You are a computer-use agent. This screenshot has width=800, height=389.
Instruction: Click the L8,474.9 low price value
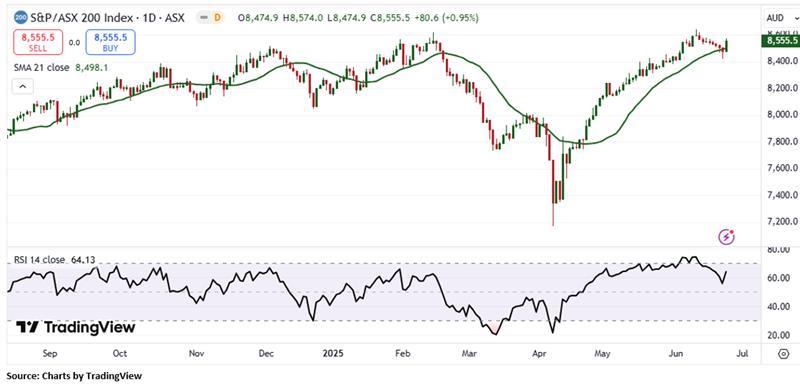pyautogui.click(x=347, y=18)
